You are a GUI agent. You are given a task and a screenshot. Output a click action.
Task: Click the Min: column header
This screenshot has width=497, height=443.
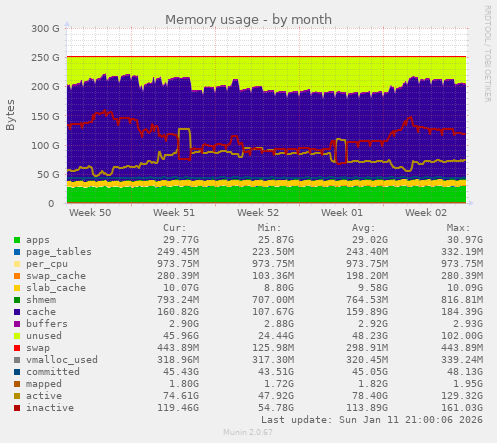pyautogui.click(x=269, y=228)
